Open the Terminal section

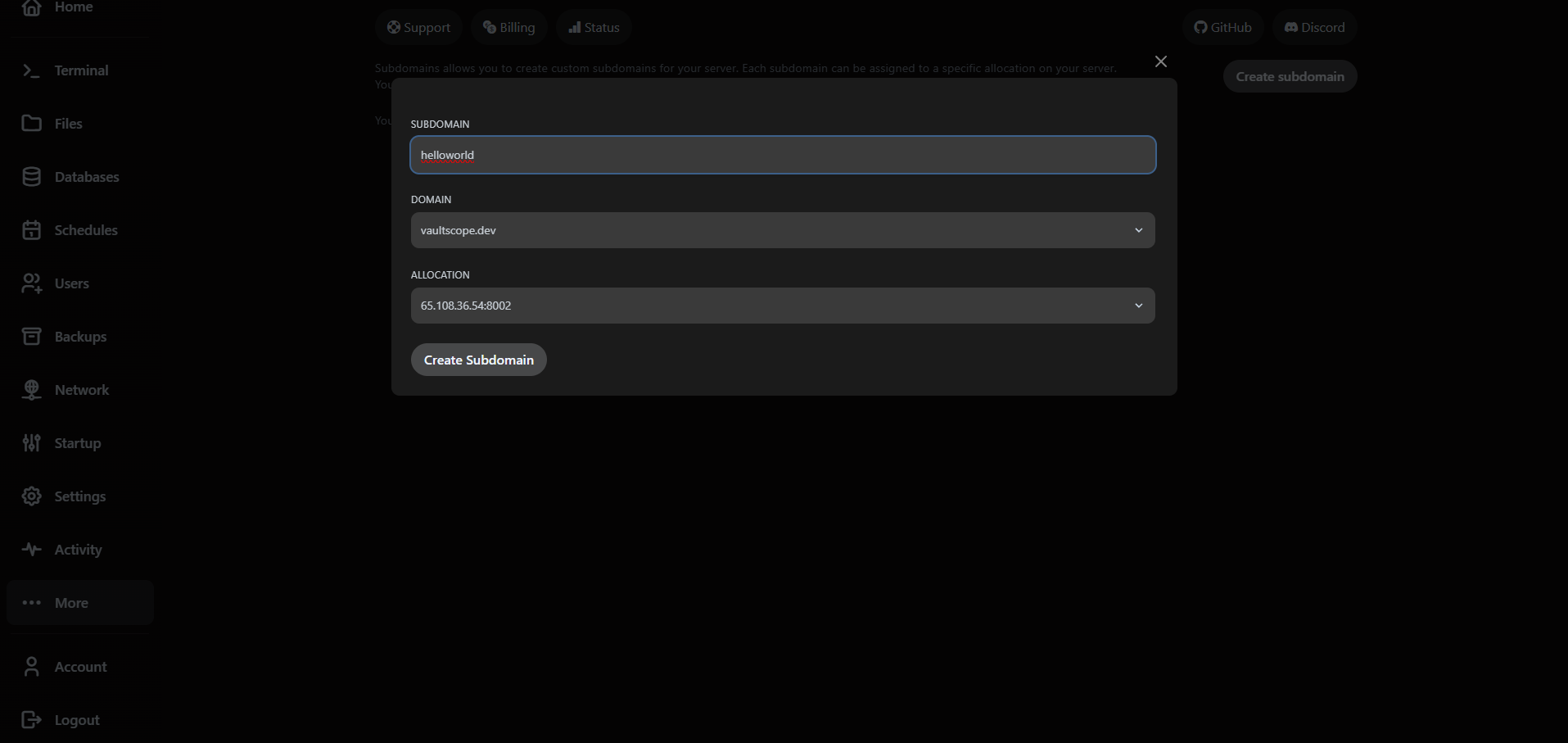[x=81, y=70]
